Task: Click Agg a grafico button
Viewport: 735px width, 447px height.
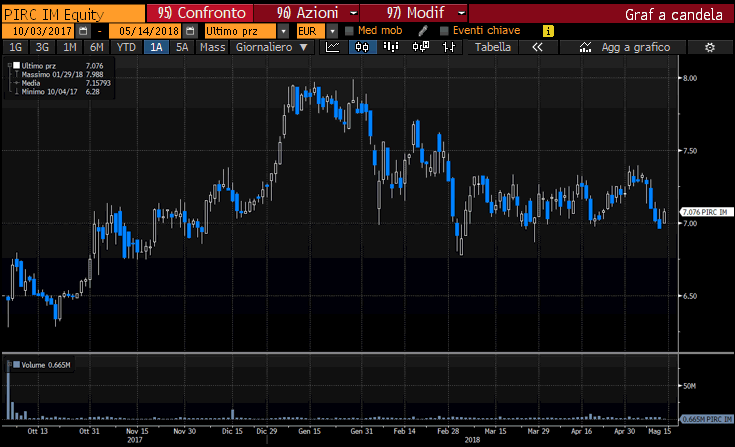Action: 625,47
